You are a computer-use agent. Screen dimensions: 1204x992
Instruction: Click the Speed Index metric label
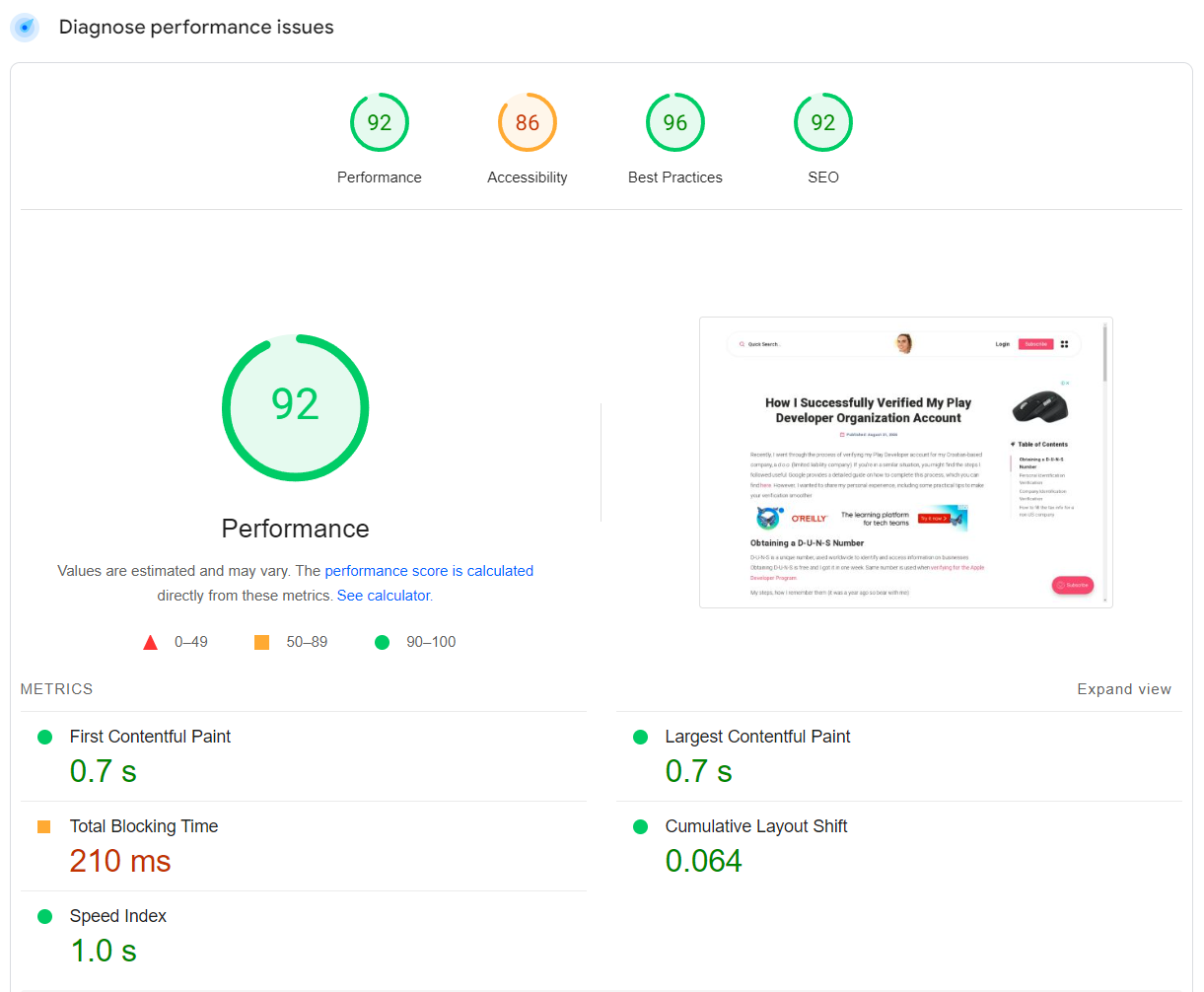[118, 916]
